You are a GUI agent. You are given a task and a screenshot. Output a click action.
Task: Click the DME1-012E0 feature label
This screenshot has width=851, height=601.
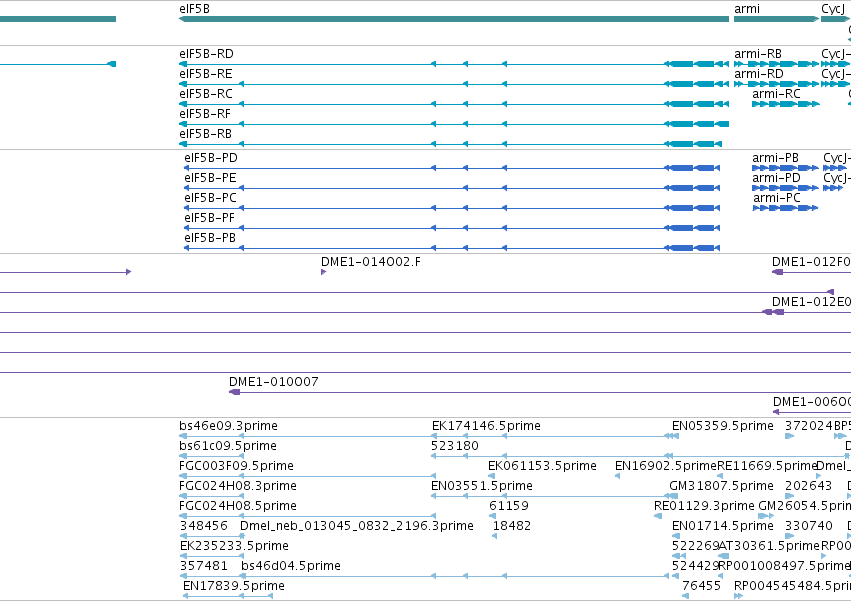[811, 302]
